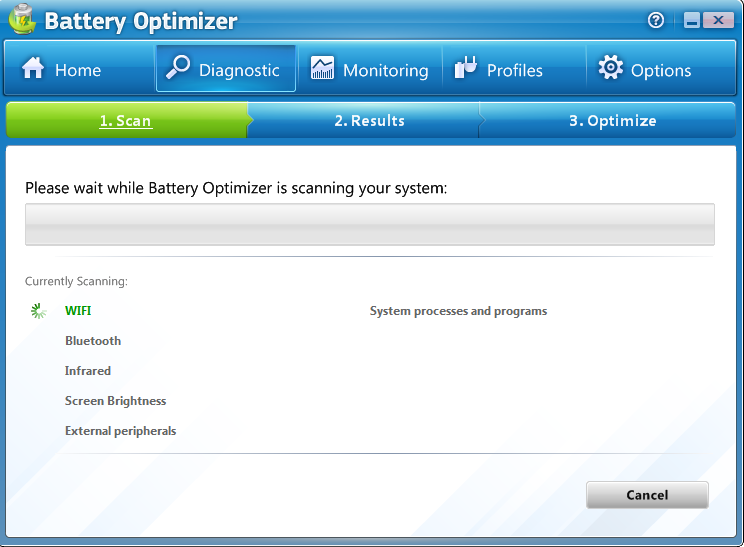Click System processes and programs item

(x=458, y=311)
